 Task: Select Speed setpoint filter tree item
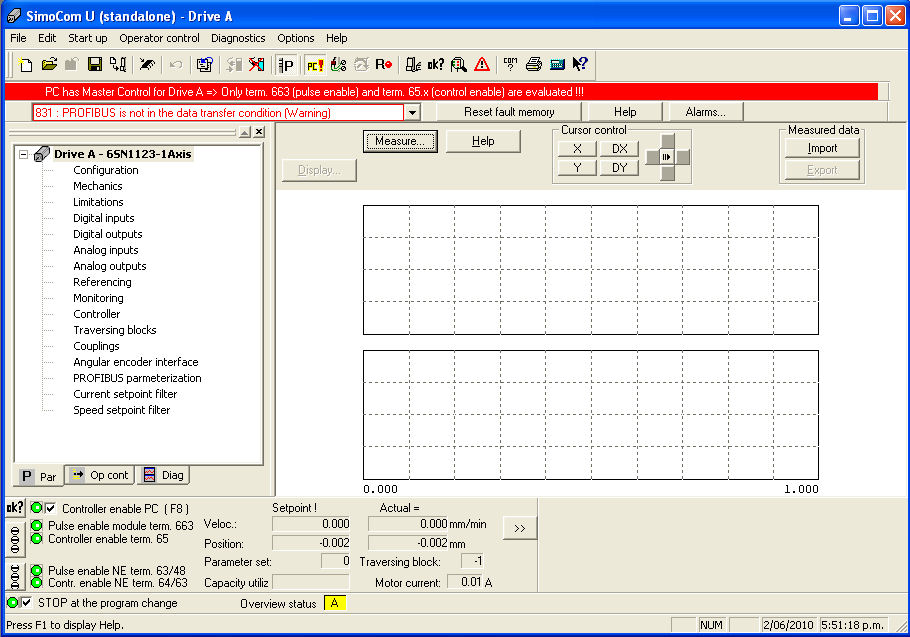click(121, 410)
